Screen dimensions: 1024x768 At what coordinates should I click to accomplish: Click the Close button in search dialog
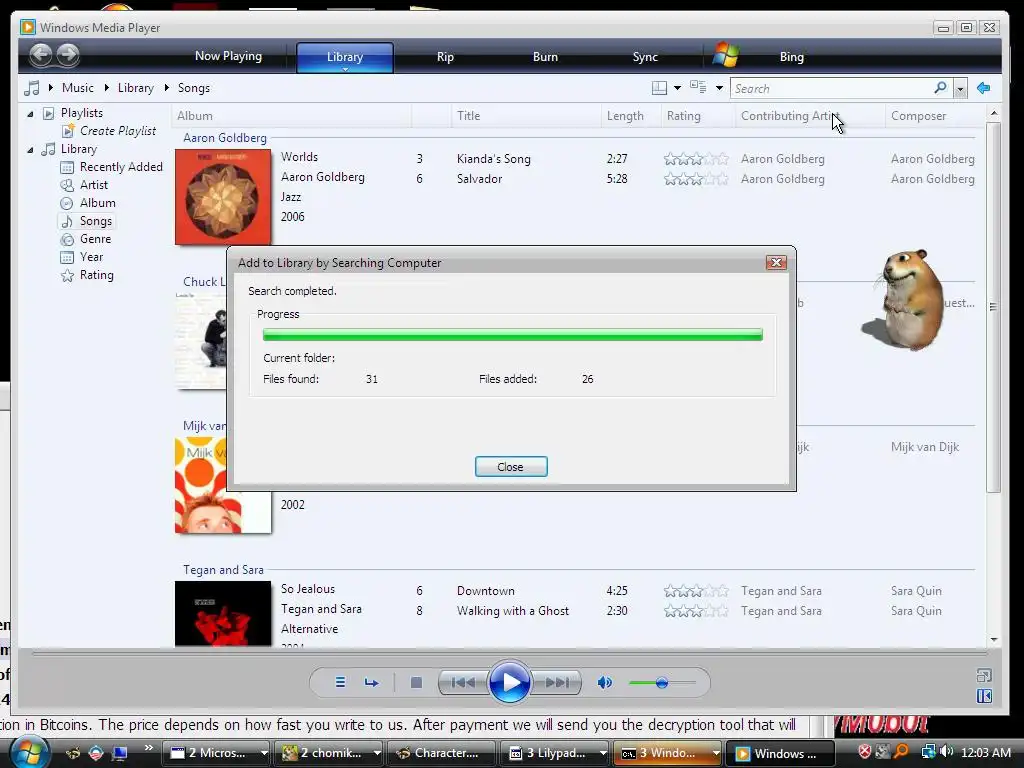click(x=511, y=467)
